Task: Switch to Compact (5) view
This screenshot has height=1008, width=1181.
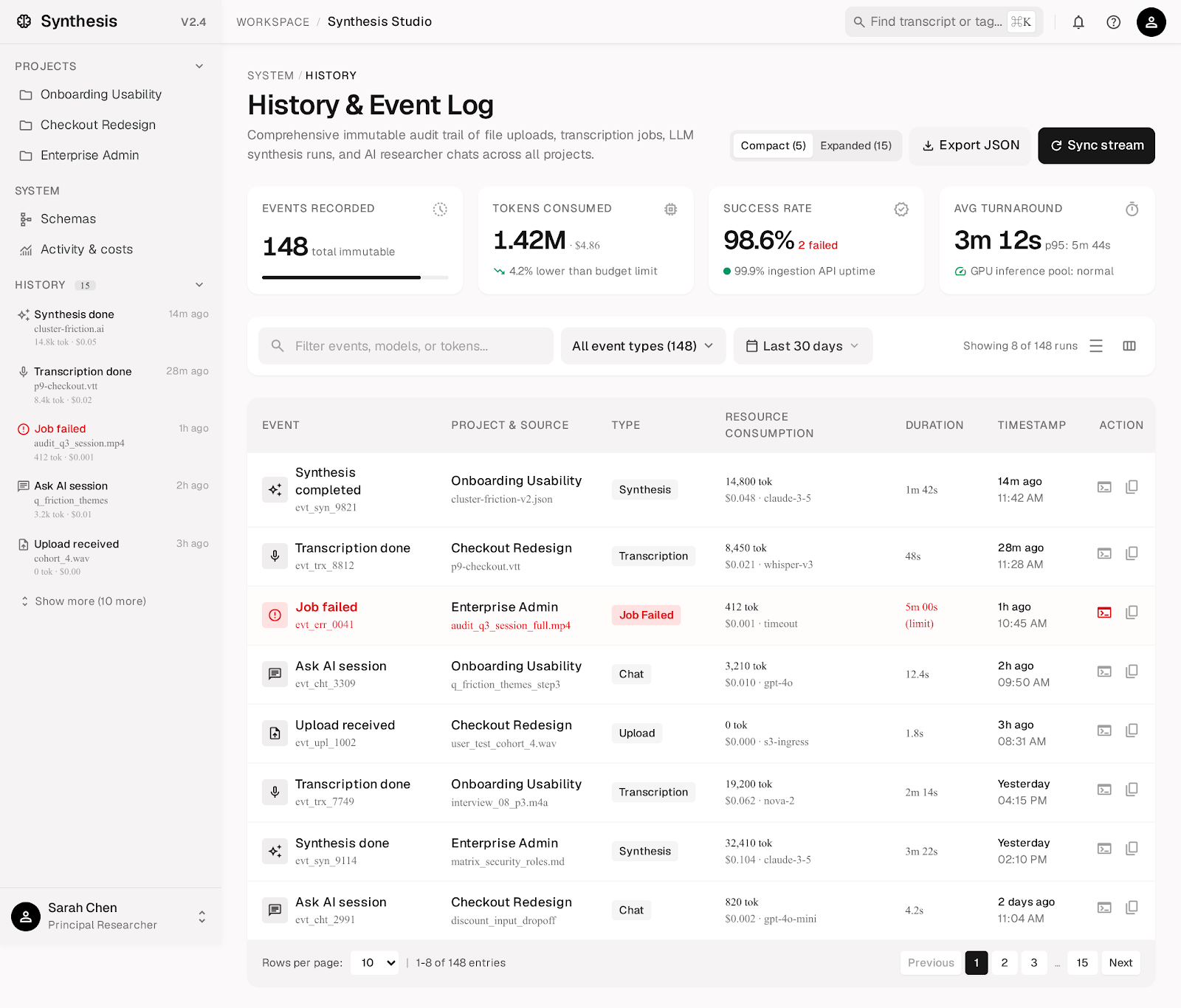Action: click(773, 145)
